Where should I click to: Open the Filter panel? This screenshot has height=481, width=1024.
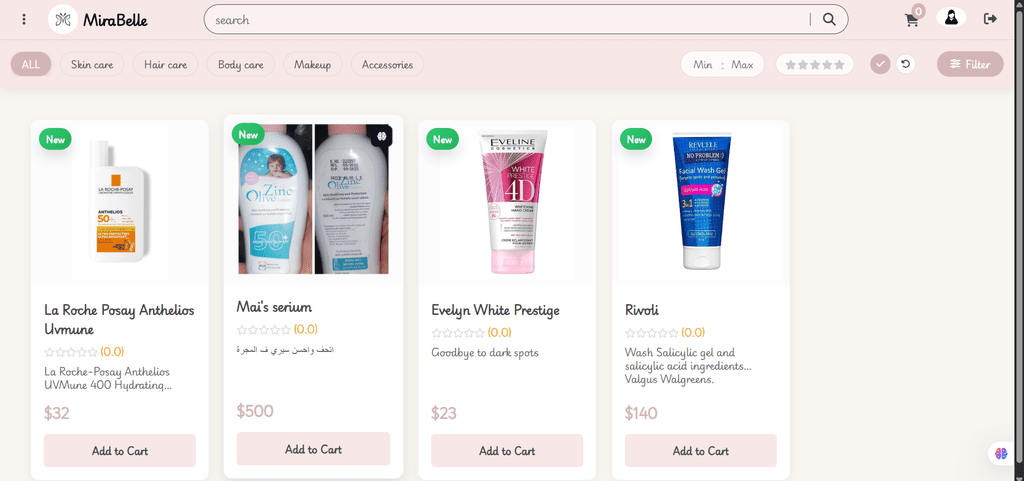(x=970, y=64)
